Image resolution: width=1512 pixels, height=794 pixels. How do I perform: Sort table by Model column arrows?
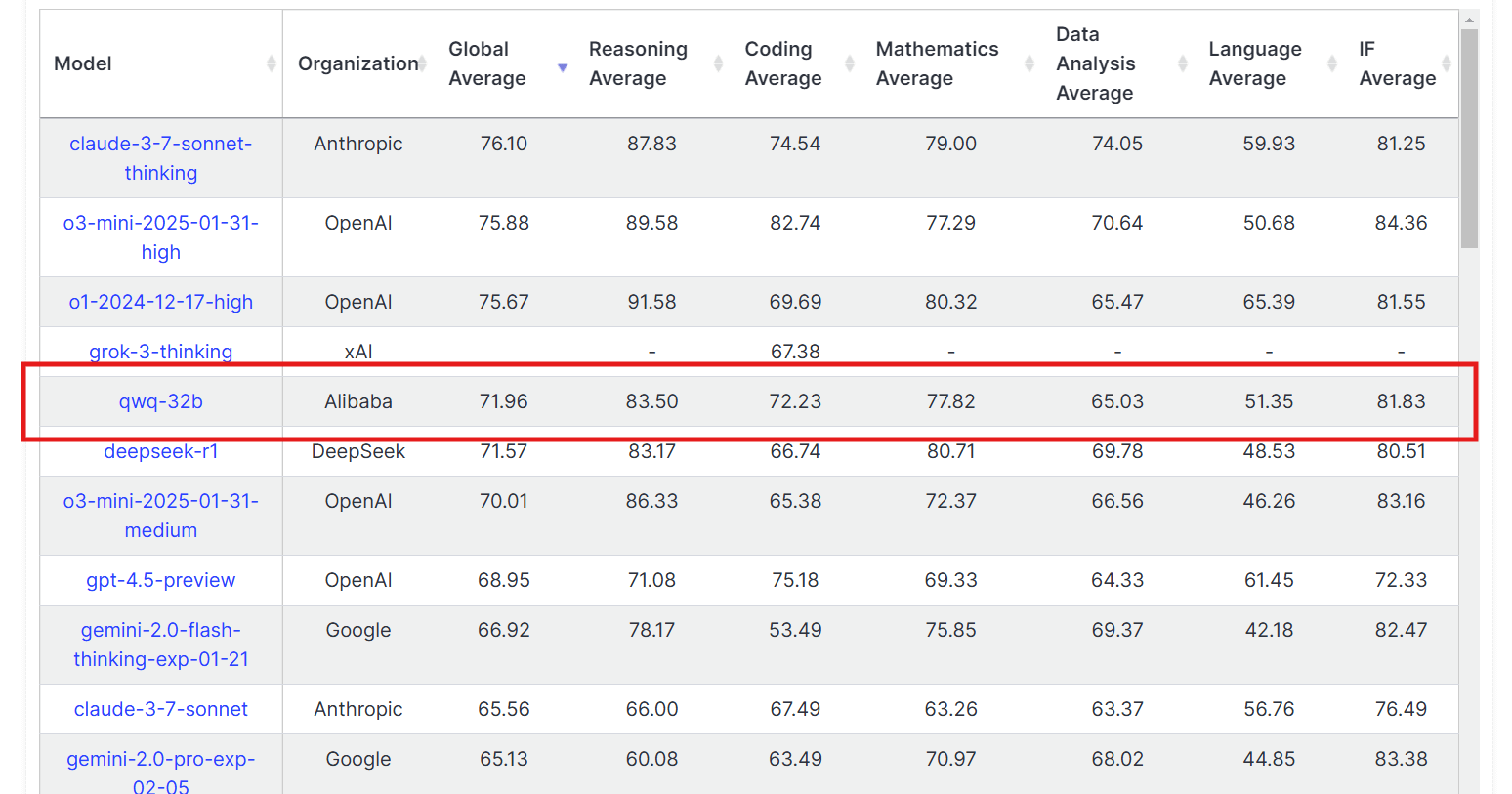pos(271,63)
